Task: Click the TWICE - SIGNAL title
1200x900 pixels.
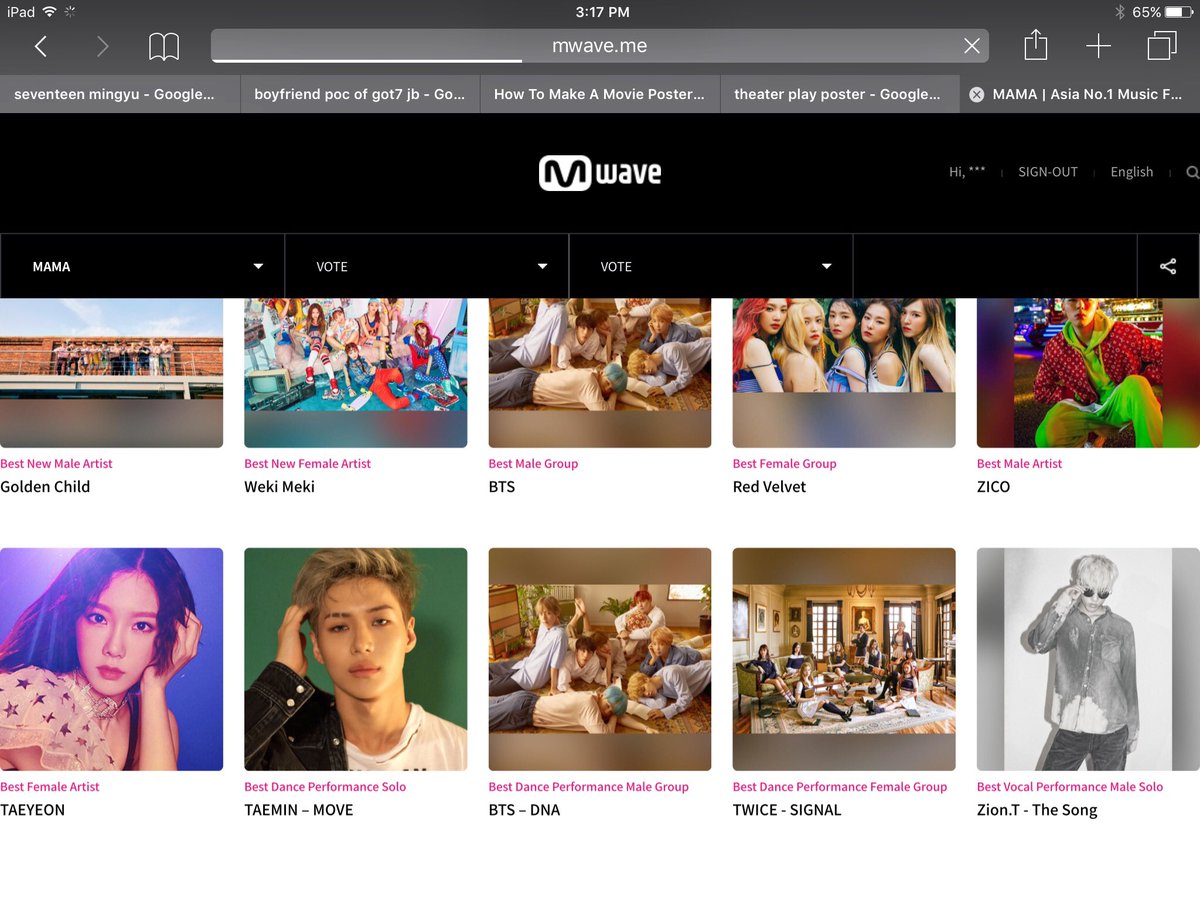Action: point(787,810)
